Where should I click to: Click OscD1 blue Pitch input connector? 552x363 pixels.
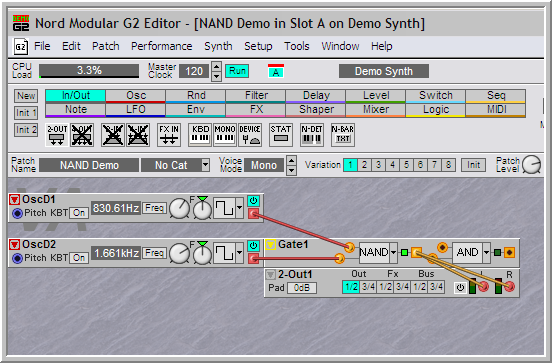point(17,213)
